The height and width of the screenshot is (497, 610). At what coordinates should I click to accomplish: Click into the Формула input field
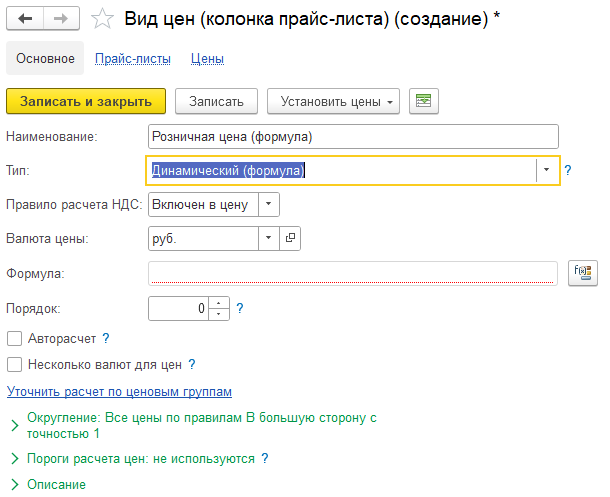coord(352,273)
